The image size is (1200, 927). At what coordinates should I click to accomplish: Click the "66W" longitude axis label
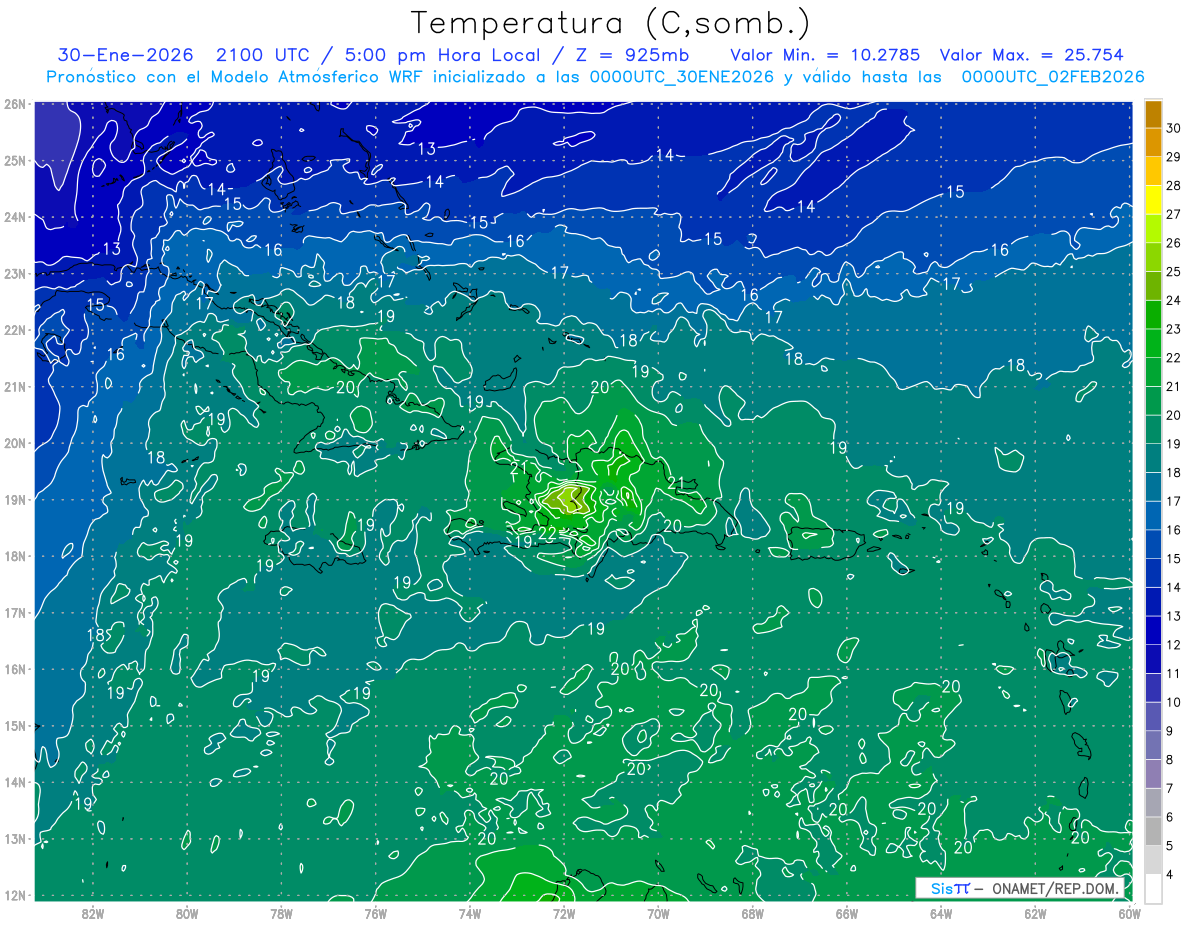(847, 913)
